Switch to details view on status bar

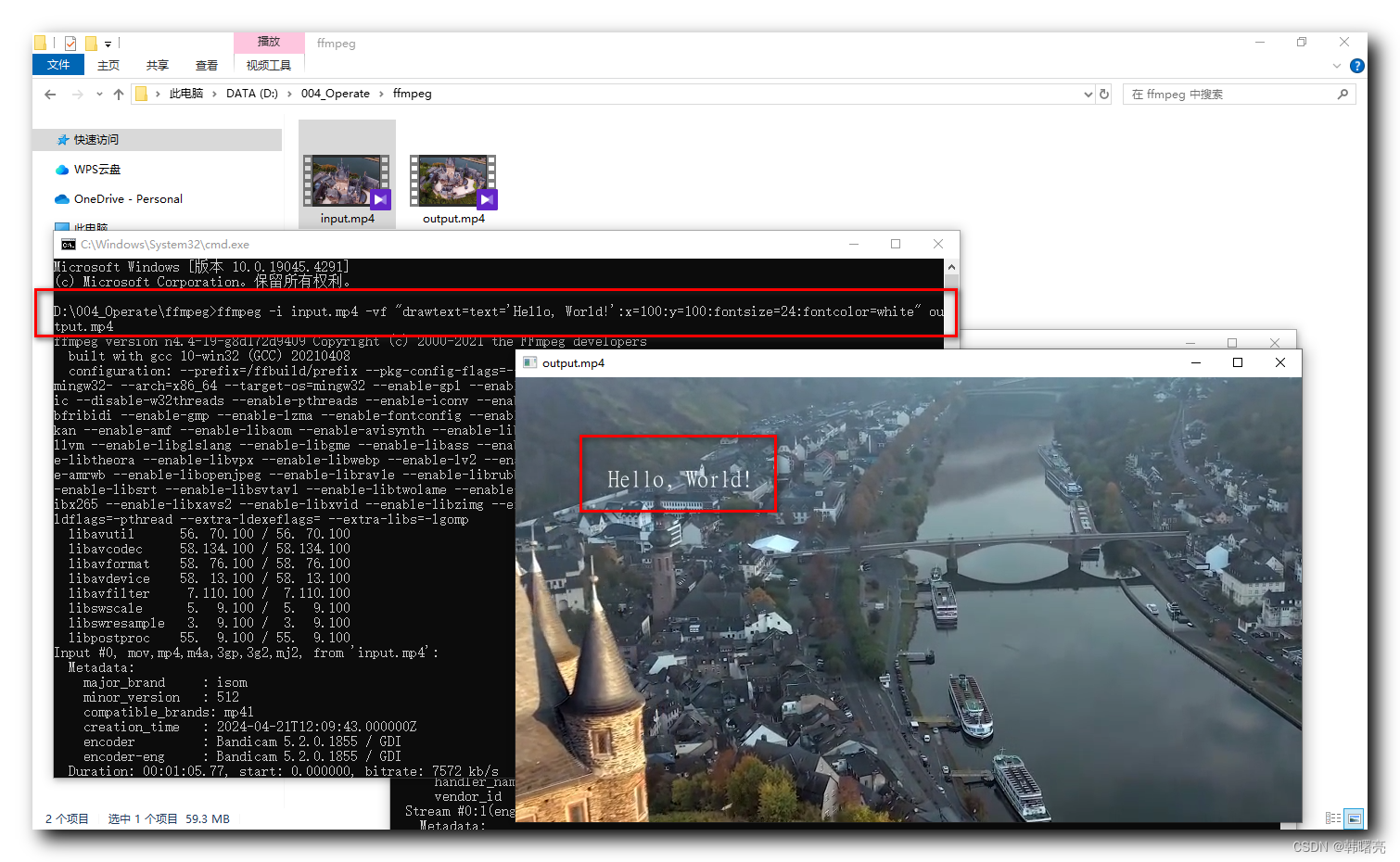point(1335,818)
